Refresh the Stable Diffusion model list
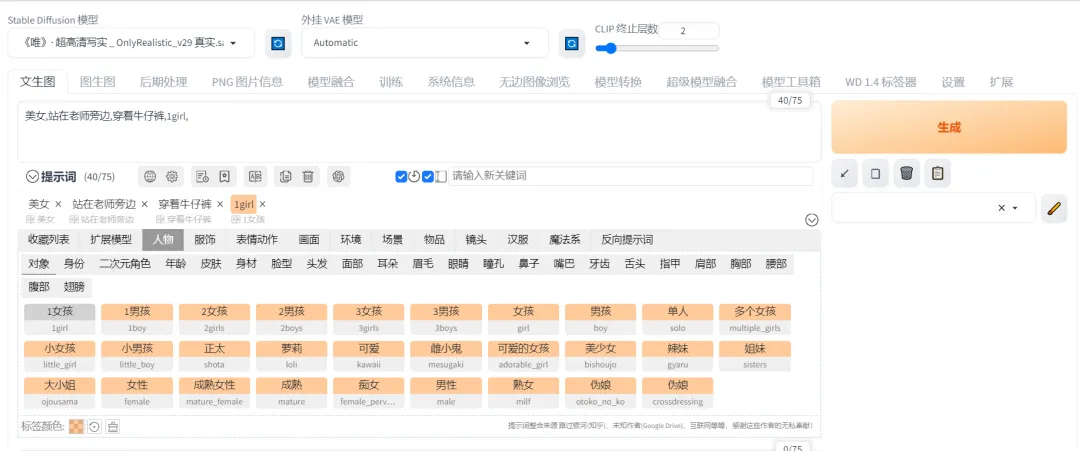The image size is (1080, 451). [x=278, y=43]
